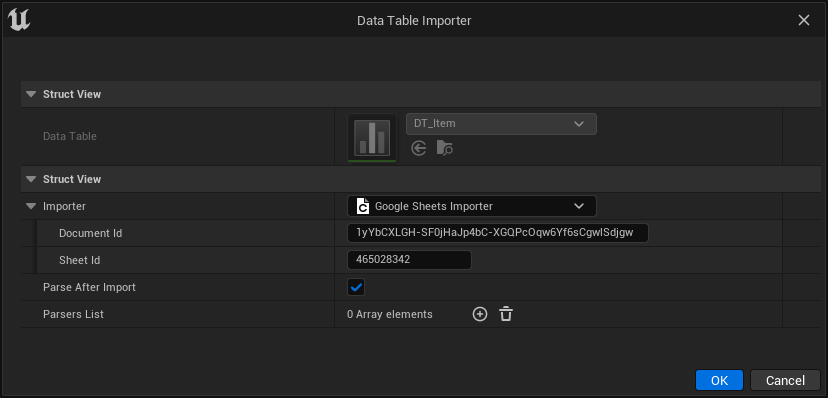
Task: Close the Data Table Importer dialog
Action: pyautogui.click(x=804, y=20)
